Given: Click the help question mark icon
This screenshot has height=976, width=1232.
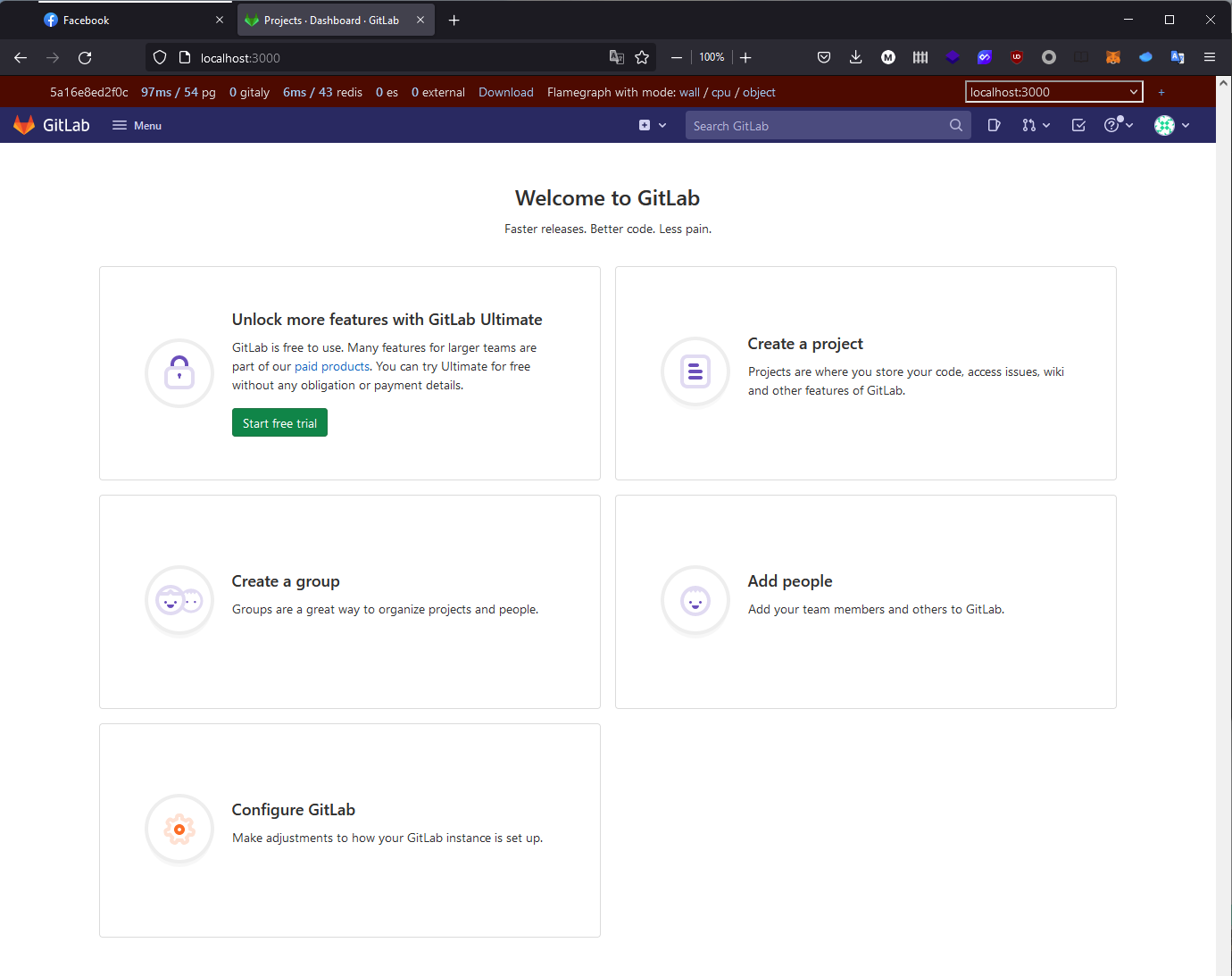Looking at the screenshot, I should click(1113, 125).
